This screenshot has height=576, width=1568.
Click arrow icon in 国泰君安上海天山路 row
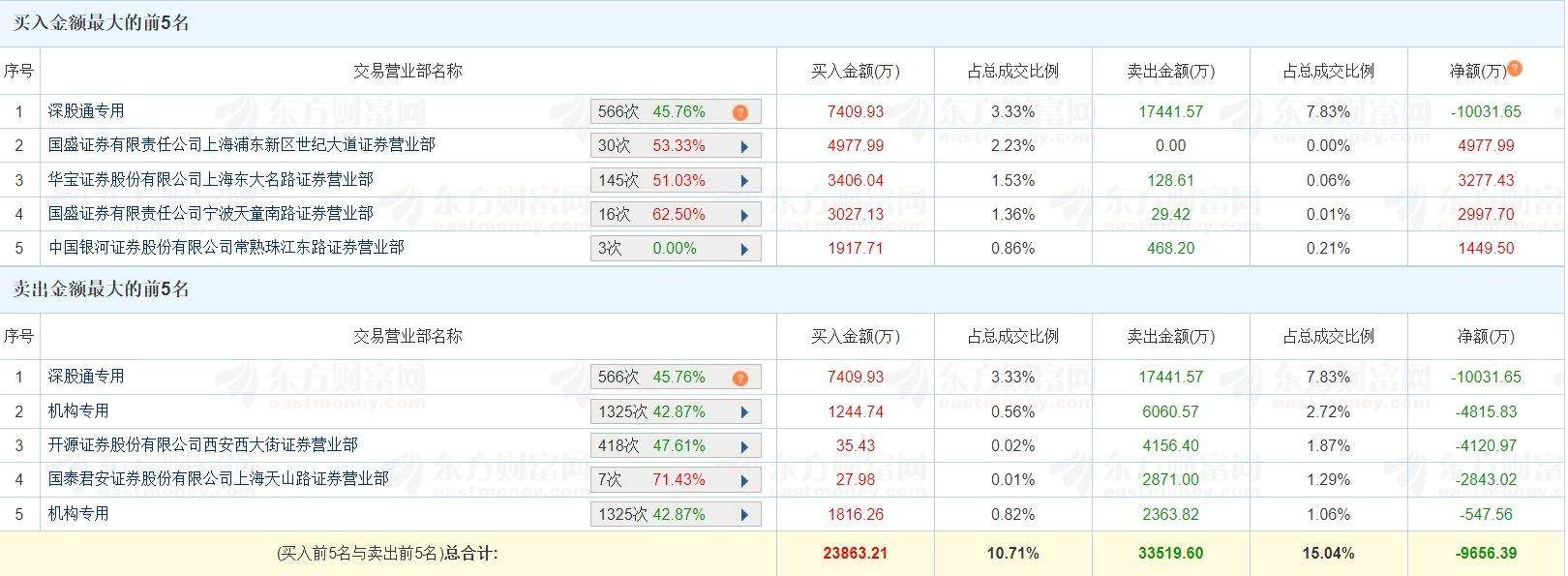point(744,480)
